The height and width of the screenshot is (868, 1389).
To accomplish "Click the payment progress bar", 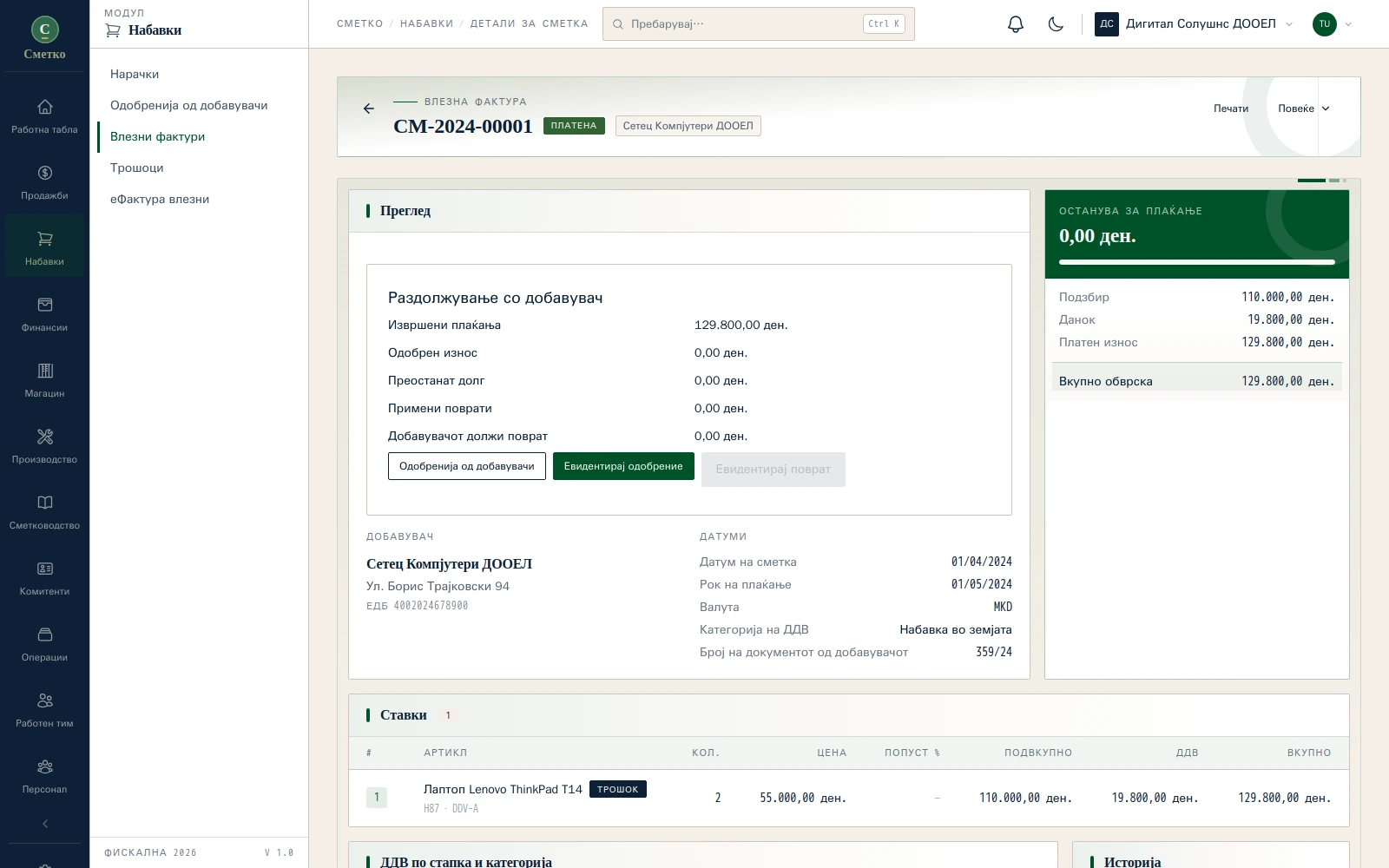I will pos(1197,261).
